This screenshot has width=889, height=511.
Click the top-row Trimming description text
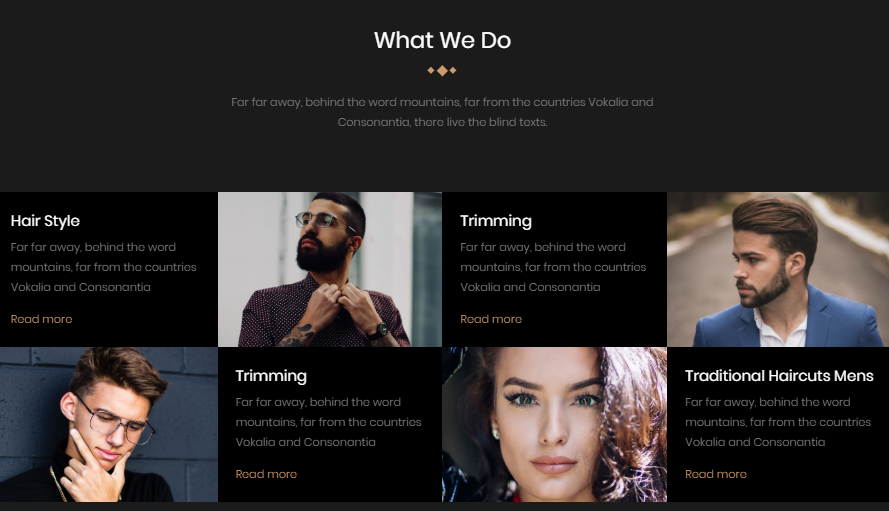tap(553, 267)
